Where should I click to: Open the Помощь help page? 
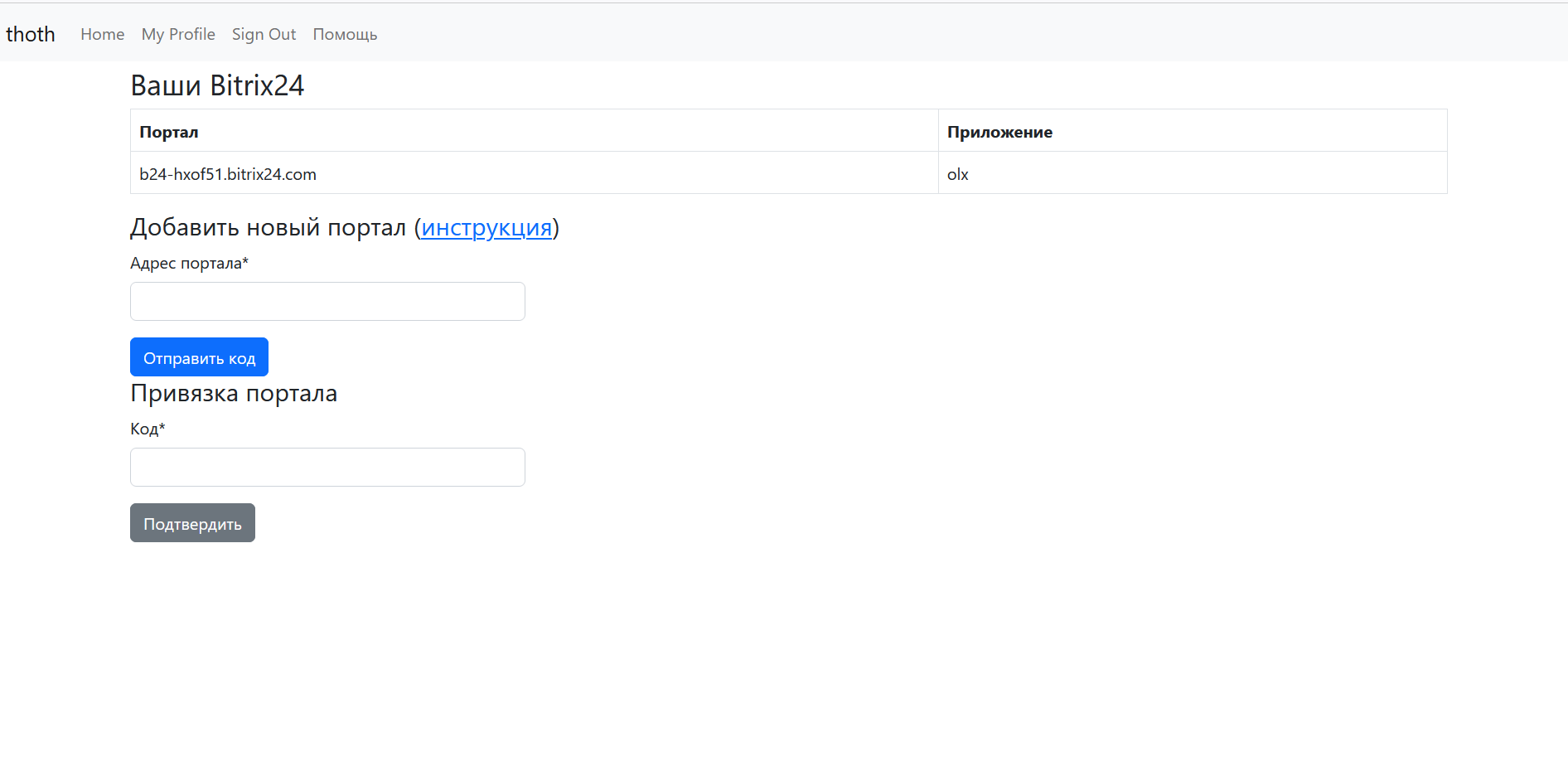coord(345,34)
